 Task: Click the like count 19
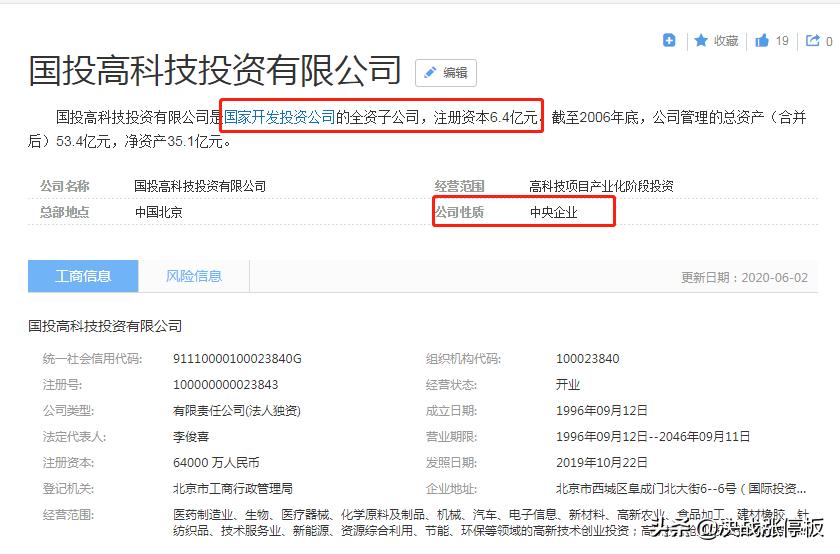782,41
